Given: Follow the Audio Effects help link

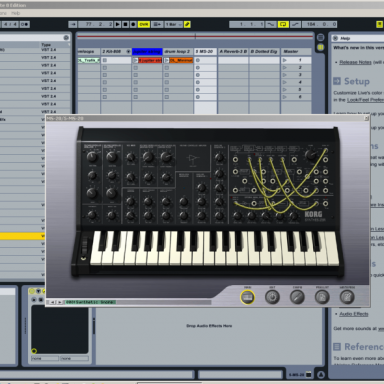Looking at the screenshot, I should (x=354, y=314).
